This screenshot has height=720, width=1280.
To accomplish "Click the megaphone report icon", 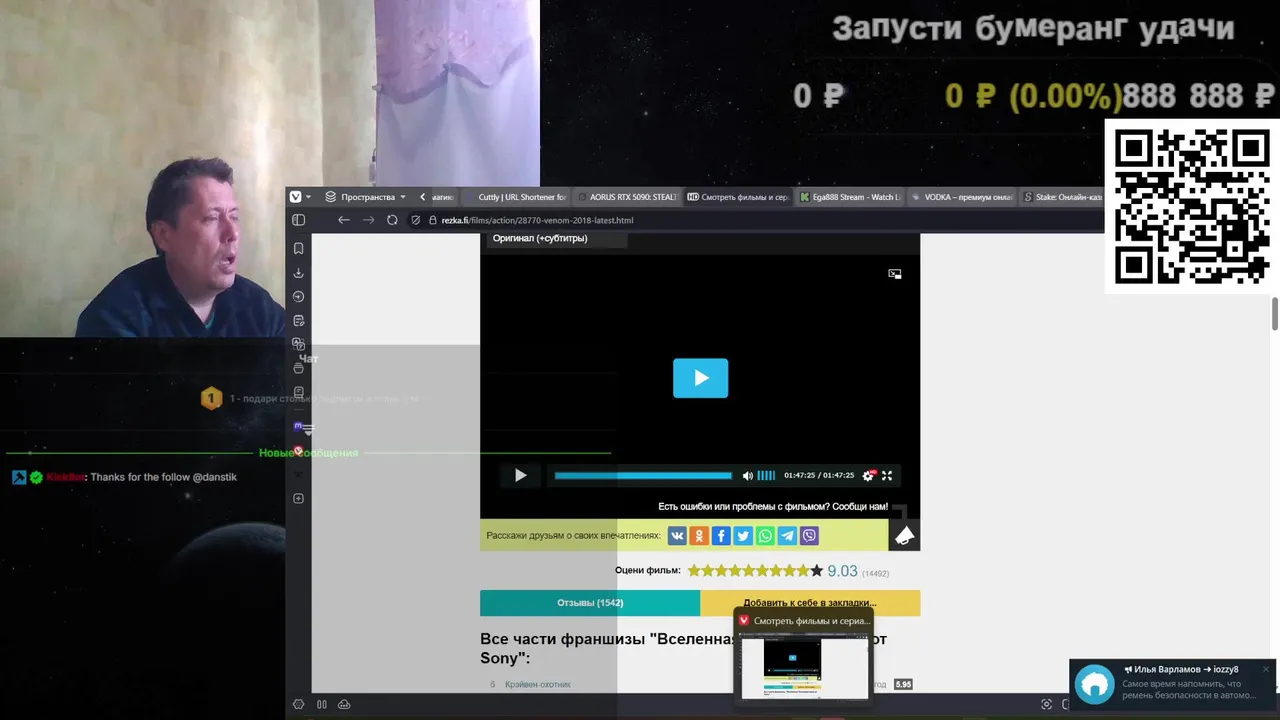I will (904, 535).
